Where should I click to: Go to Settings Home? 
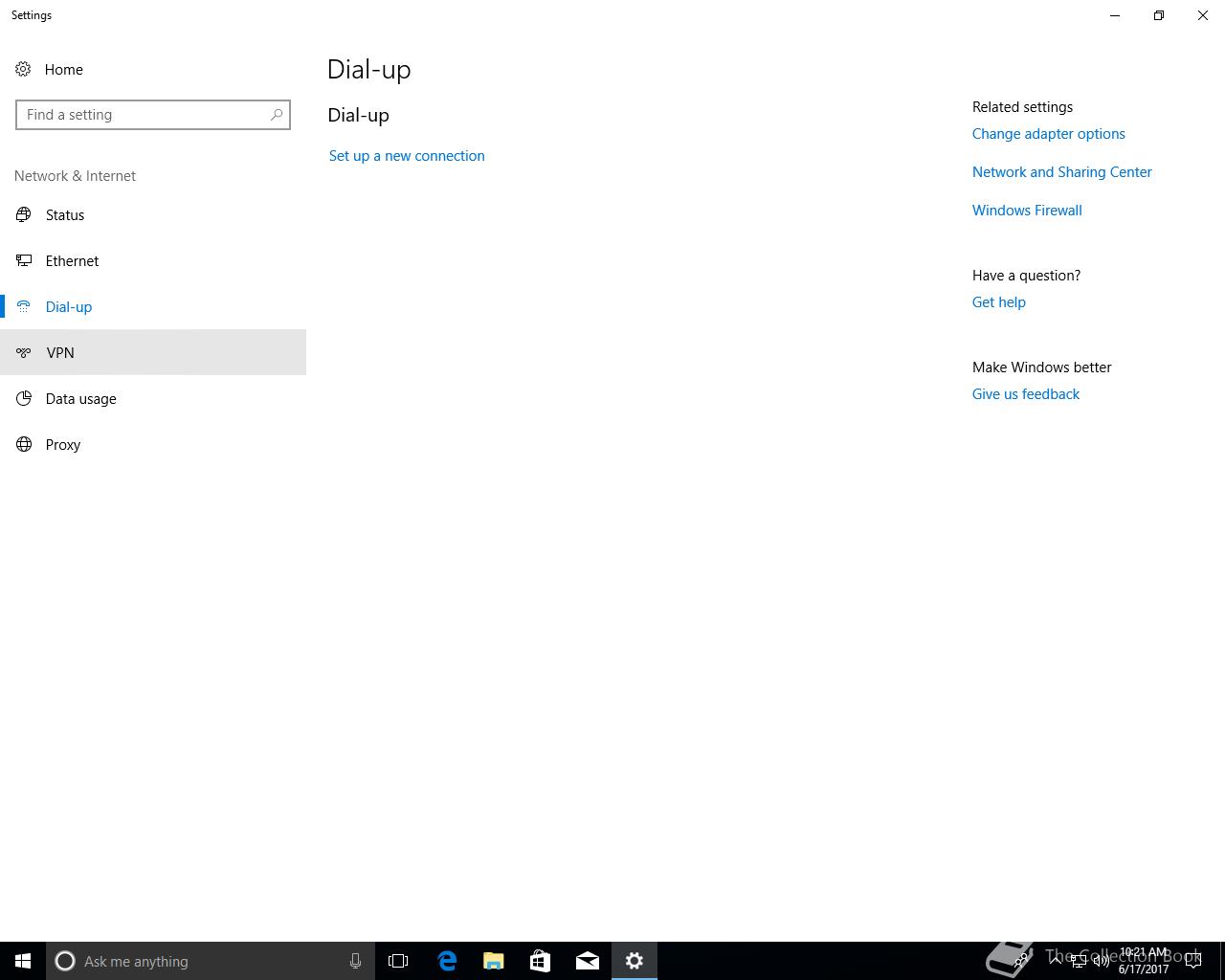(x=153, y=69)
